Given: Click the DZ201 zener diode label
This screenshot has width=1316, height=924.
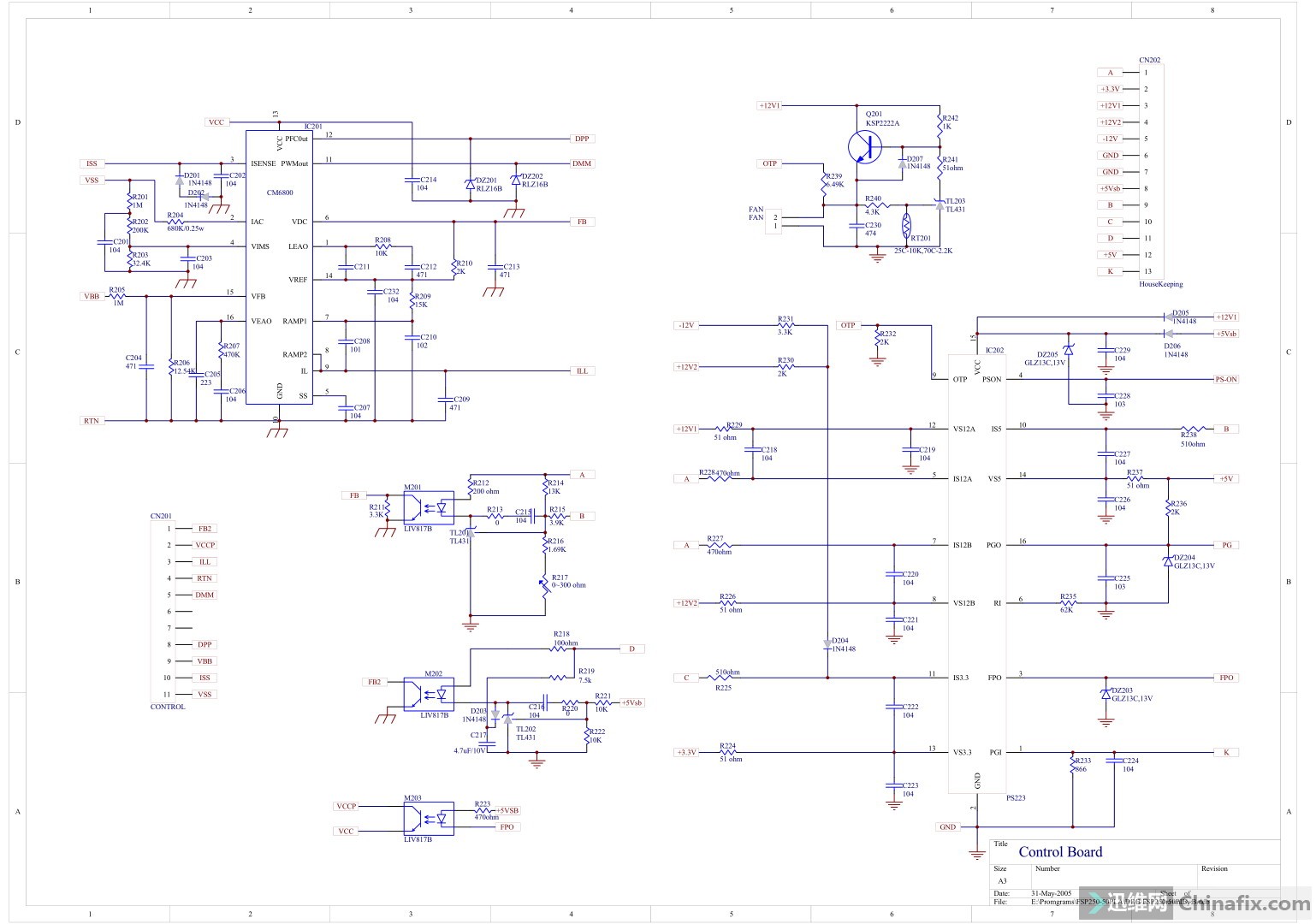Looking at the screenshot, I should pyautogui.click(x=489, y=184).
